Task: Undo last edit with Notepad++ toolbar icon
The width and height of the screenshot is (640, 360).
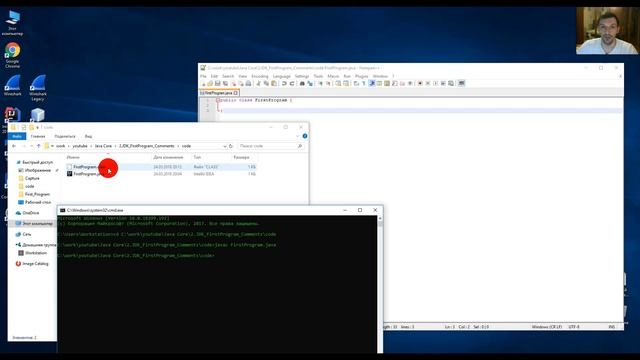Action: (x=284, y=83)
